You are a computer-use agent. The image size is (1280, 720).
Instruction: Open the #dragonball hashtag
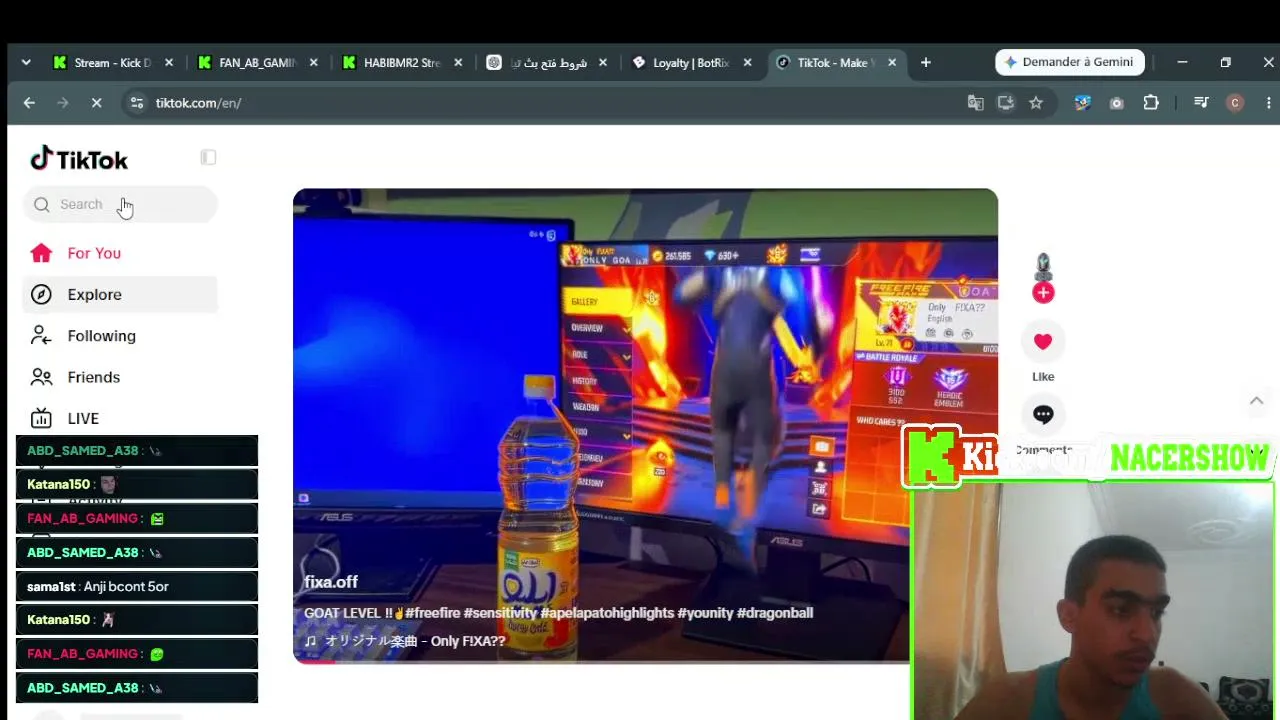(x=775, y=613)
